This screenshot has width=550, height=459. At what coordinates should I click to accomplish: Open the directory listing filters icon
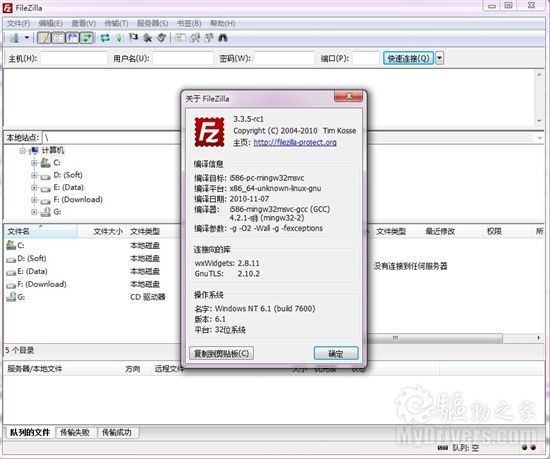click(x=180, y=38)
